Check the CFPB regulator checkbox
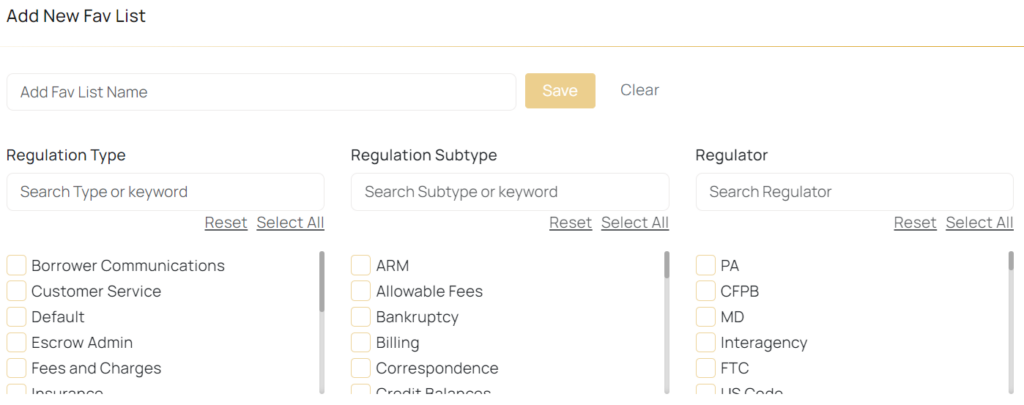Viewport: 1024px width, 405px height. [x=706, y=292]
